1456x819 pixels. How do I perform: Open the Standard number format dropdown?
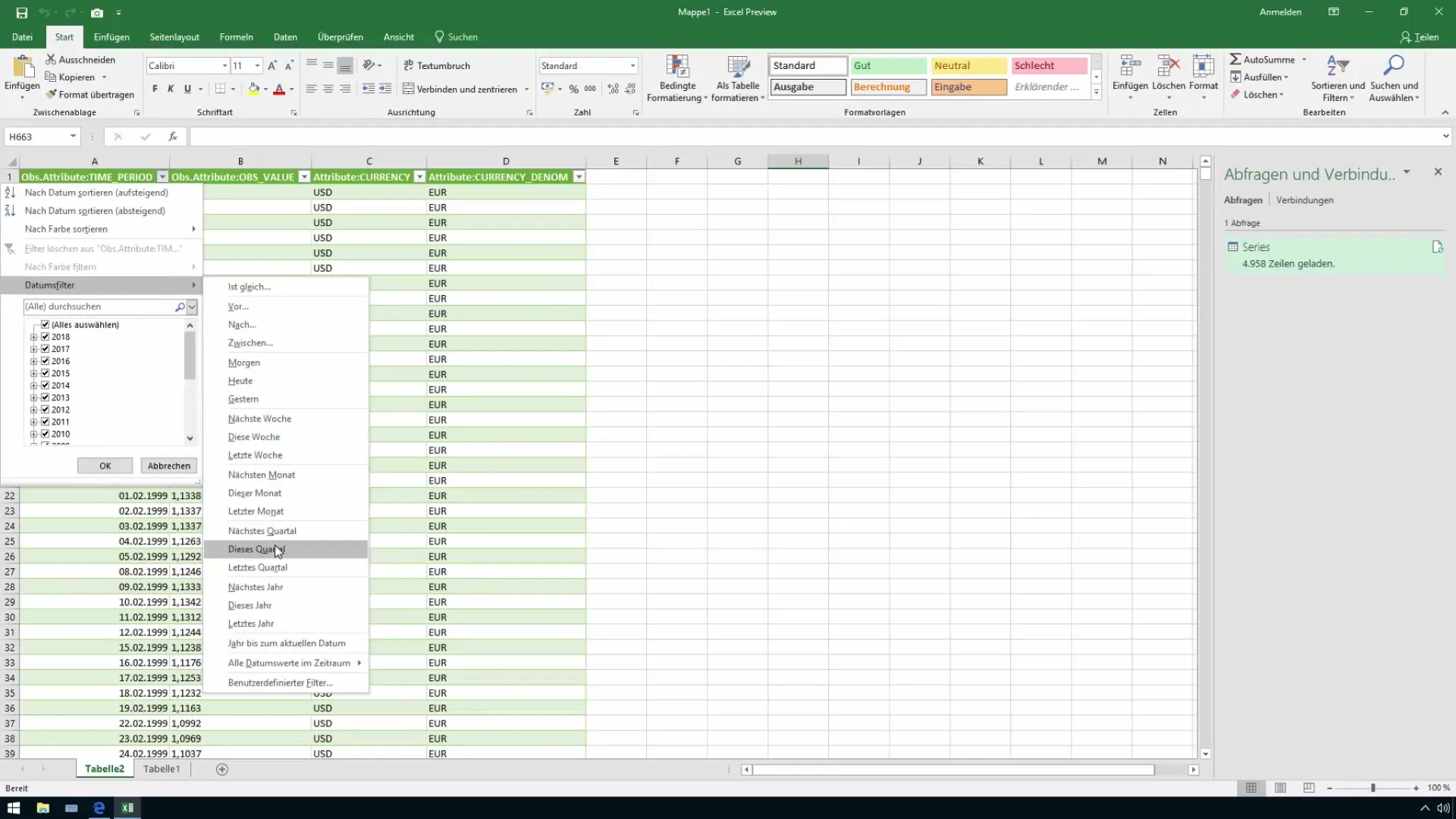coord(632,66)
